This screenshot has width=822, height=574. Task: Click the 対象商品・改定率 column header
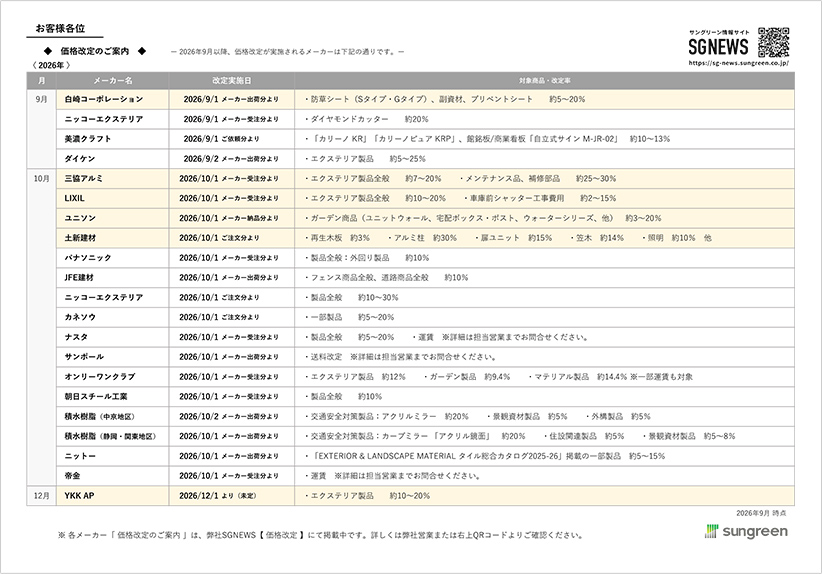coord(545,81)
